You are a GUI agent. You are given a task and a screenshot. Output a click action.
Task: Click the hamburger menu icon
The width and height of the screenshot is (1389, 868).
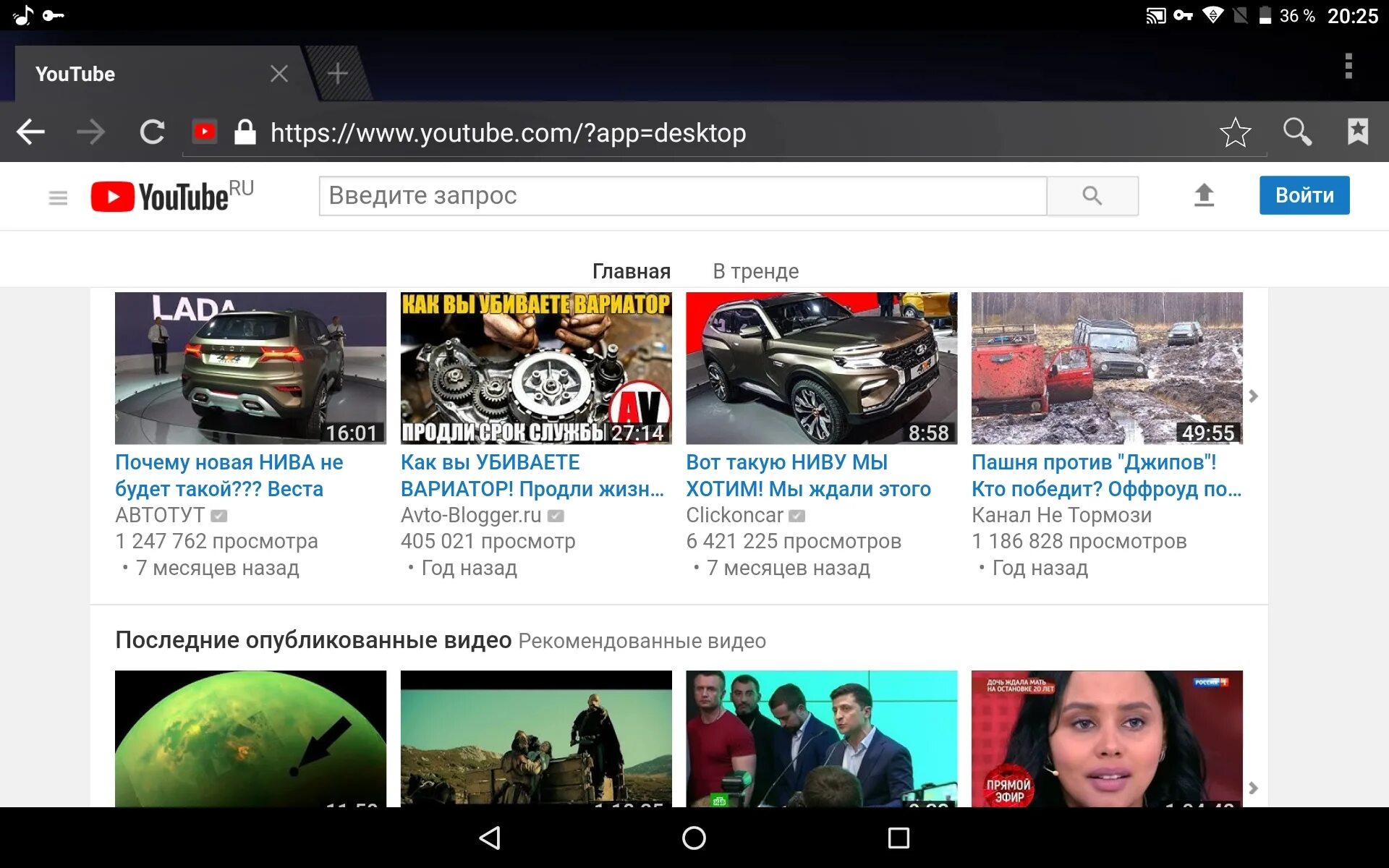coord(58,196)
